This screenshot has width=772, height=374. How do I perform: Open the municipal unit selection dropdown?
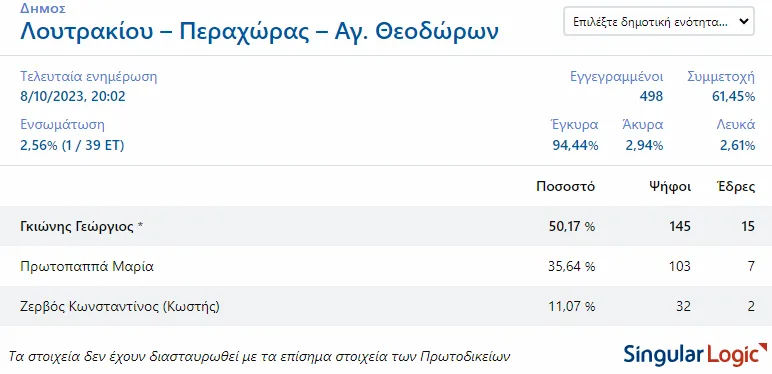click(x=659, y=21)
